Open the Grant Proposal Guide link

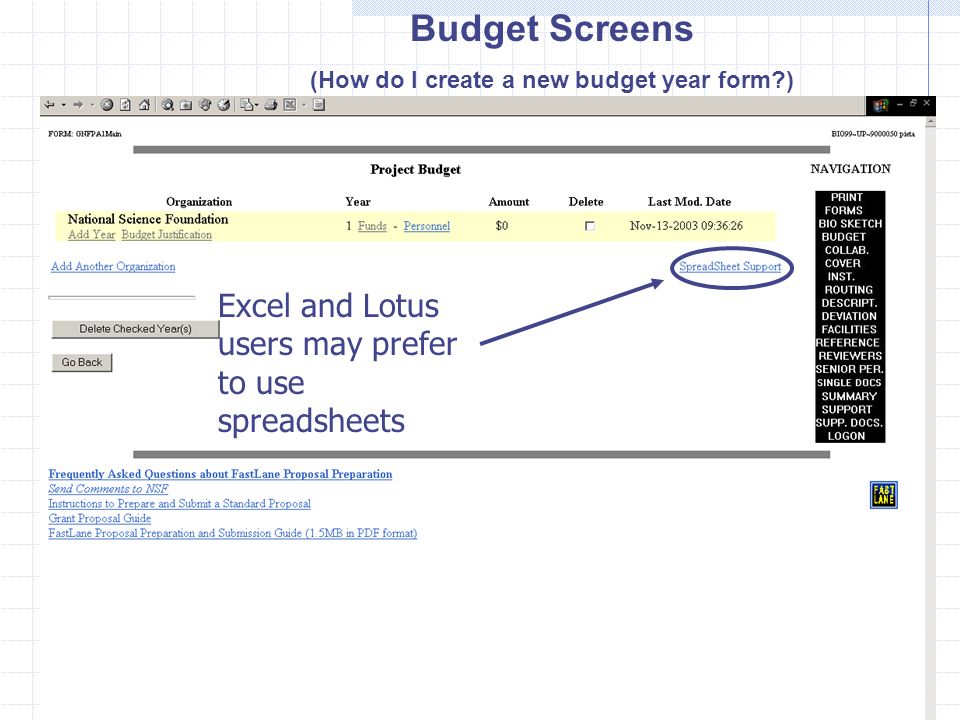point(100,518)
